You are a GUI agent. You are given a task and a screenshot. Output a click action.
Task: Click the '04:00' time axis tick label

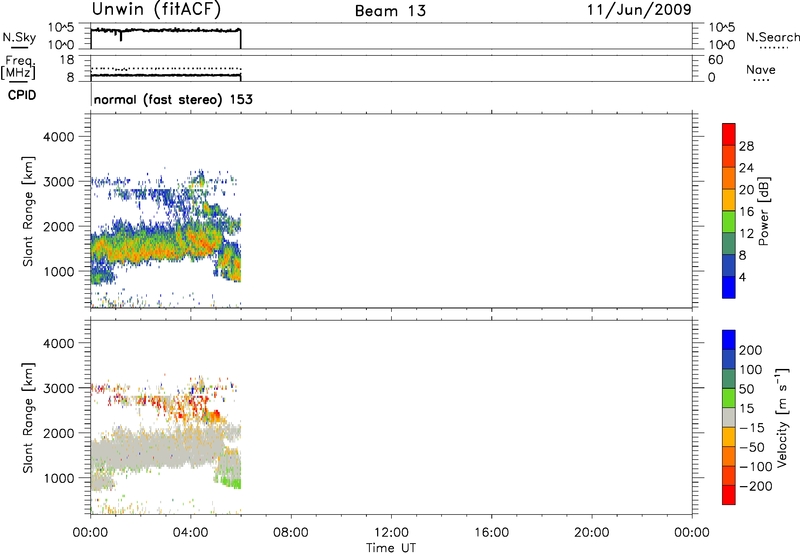[x=191, y=533]
